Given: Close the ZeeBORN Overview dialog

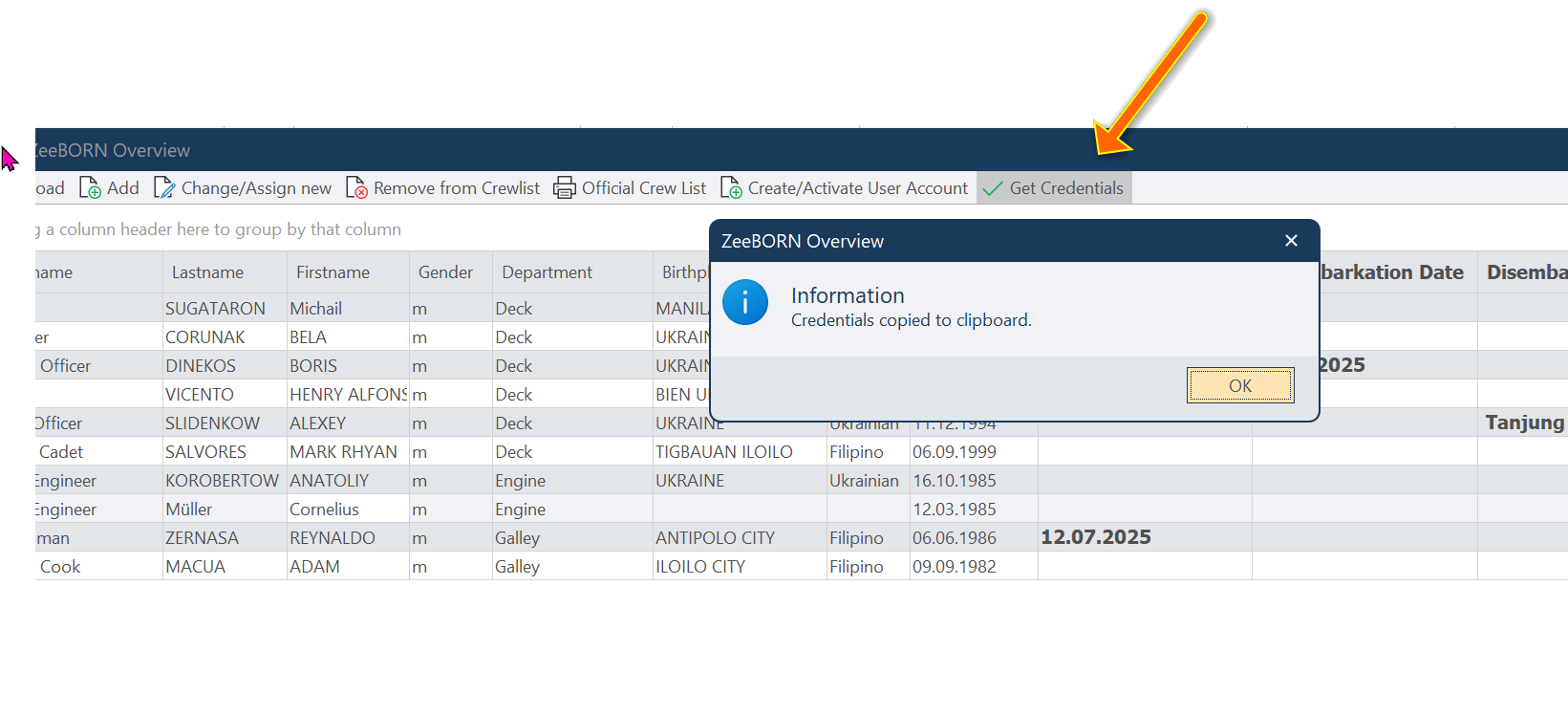Looking at the screenshot, I should 1291,241.
